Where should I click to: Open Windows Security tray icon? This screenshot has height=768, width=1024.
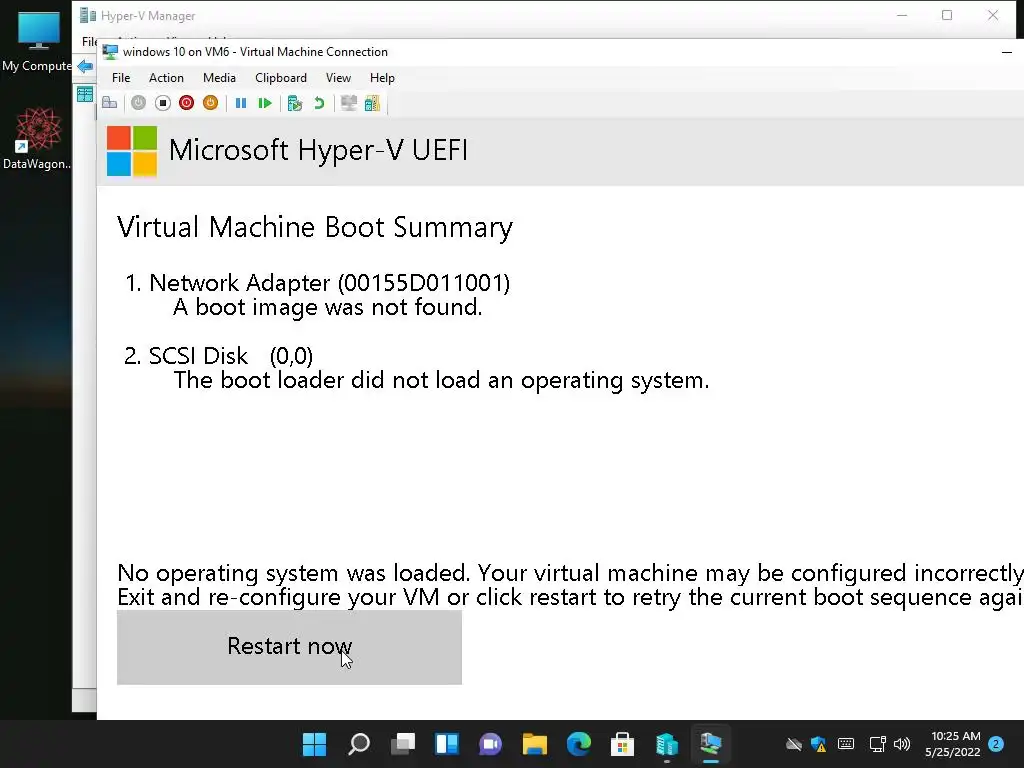click(819, 744)
